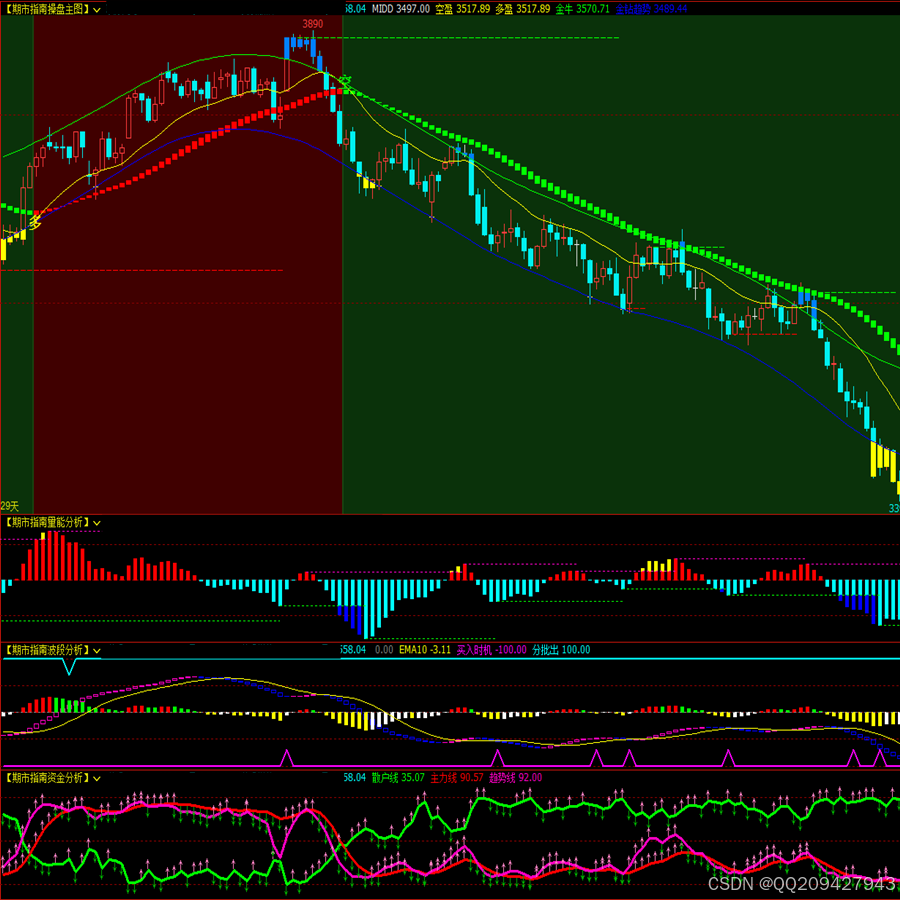
Task: Select the blue 金钻趋势 3489.44 label
Action: [x=651, y=9]
